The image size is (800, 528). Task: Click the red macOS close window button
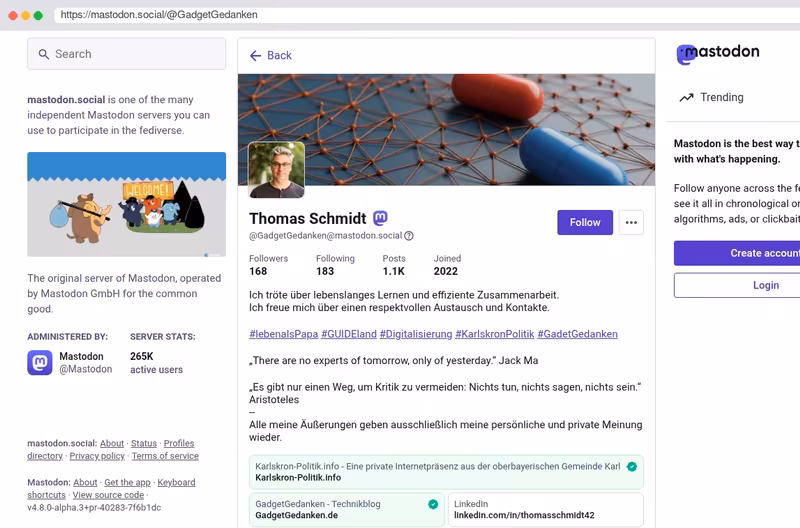tap(13, 15)
